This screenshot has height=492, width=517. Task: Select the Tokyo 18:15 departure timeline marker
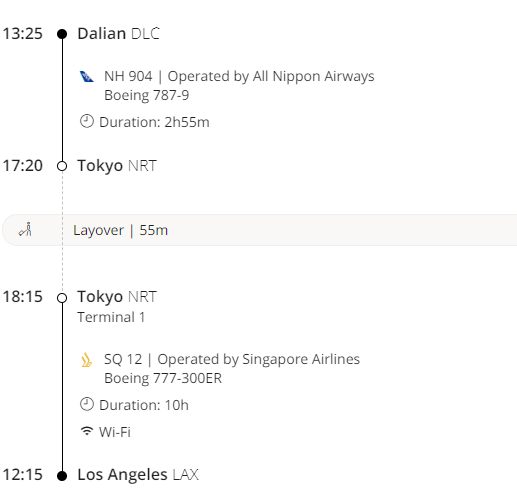62,298
